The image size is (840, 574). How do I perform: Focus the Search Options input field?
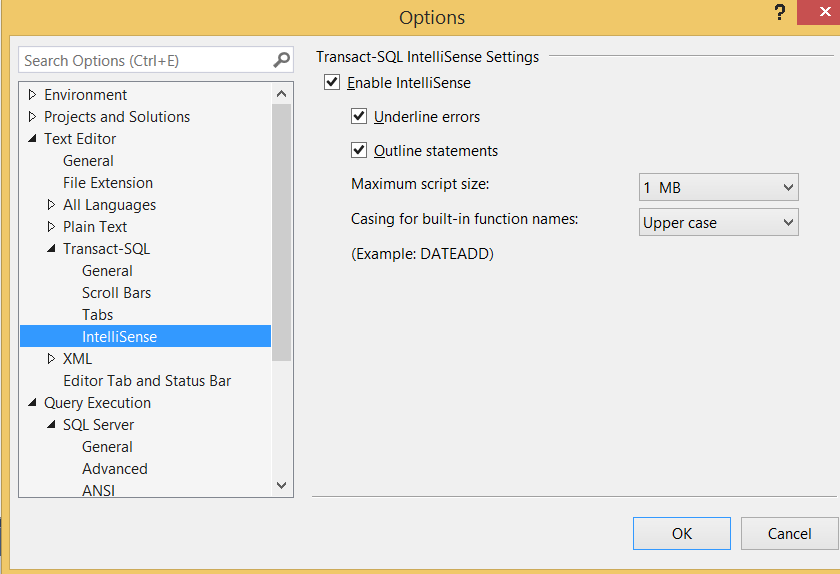pos(146,60)
